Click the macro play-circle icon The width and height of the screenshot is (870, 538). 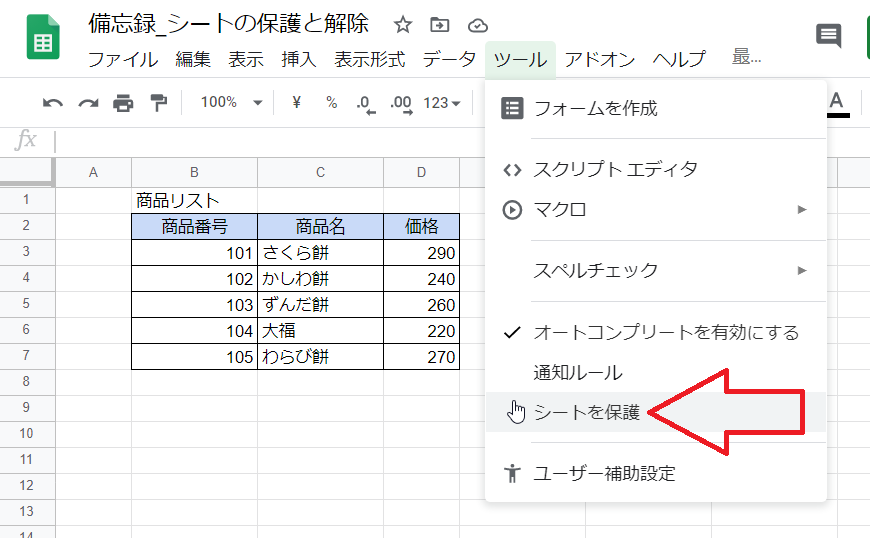pos(512,210)
